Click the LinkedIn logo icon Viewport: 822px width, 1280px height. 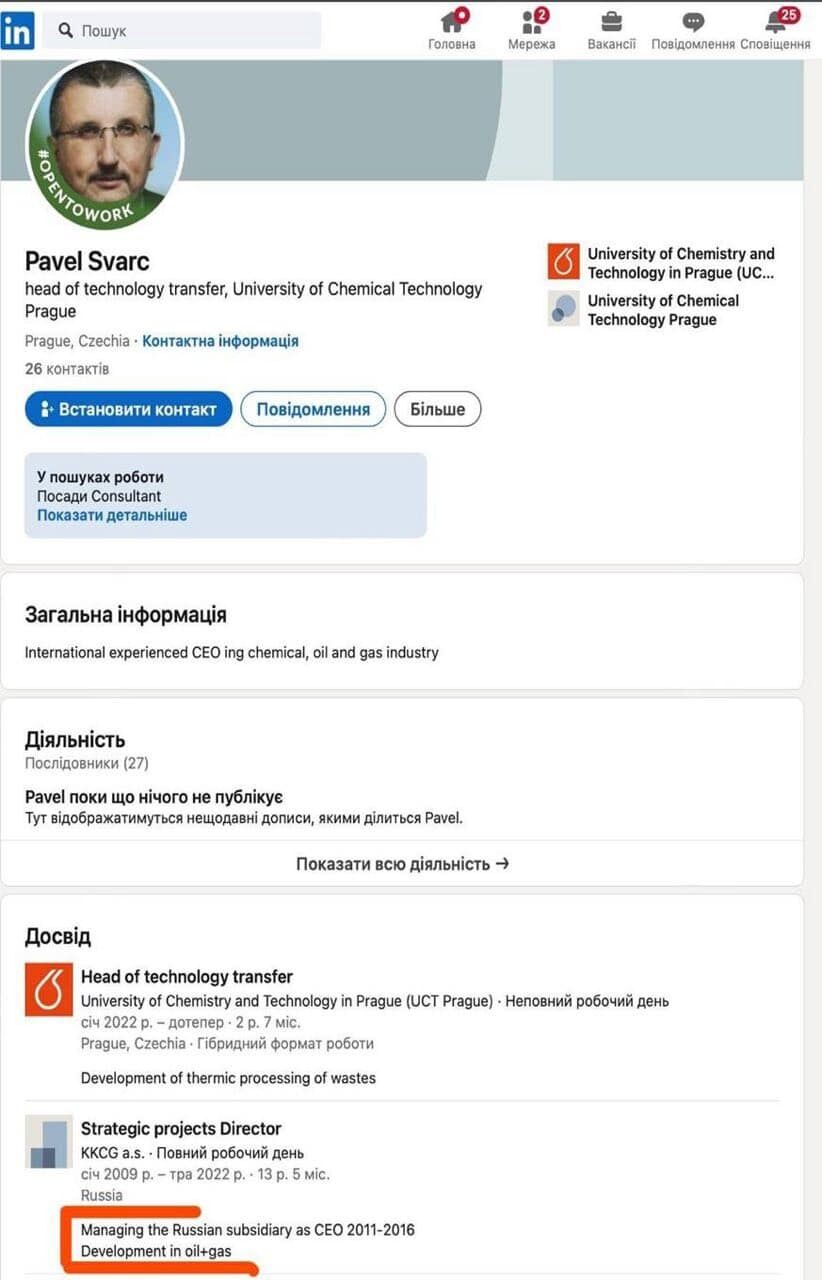[x=17, y=30]
